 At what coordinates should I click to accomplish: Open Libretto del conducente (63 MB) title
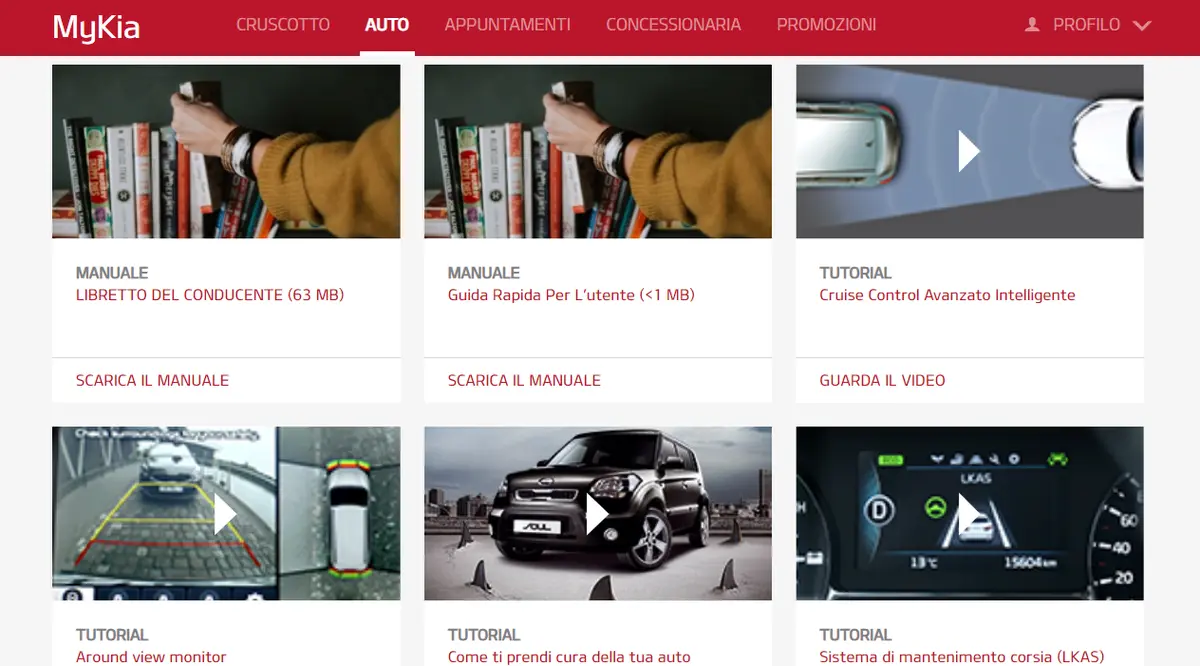(x=210, y=295)
